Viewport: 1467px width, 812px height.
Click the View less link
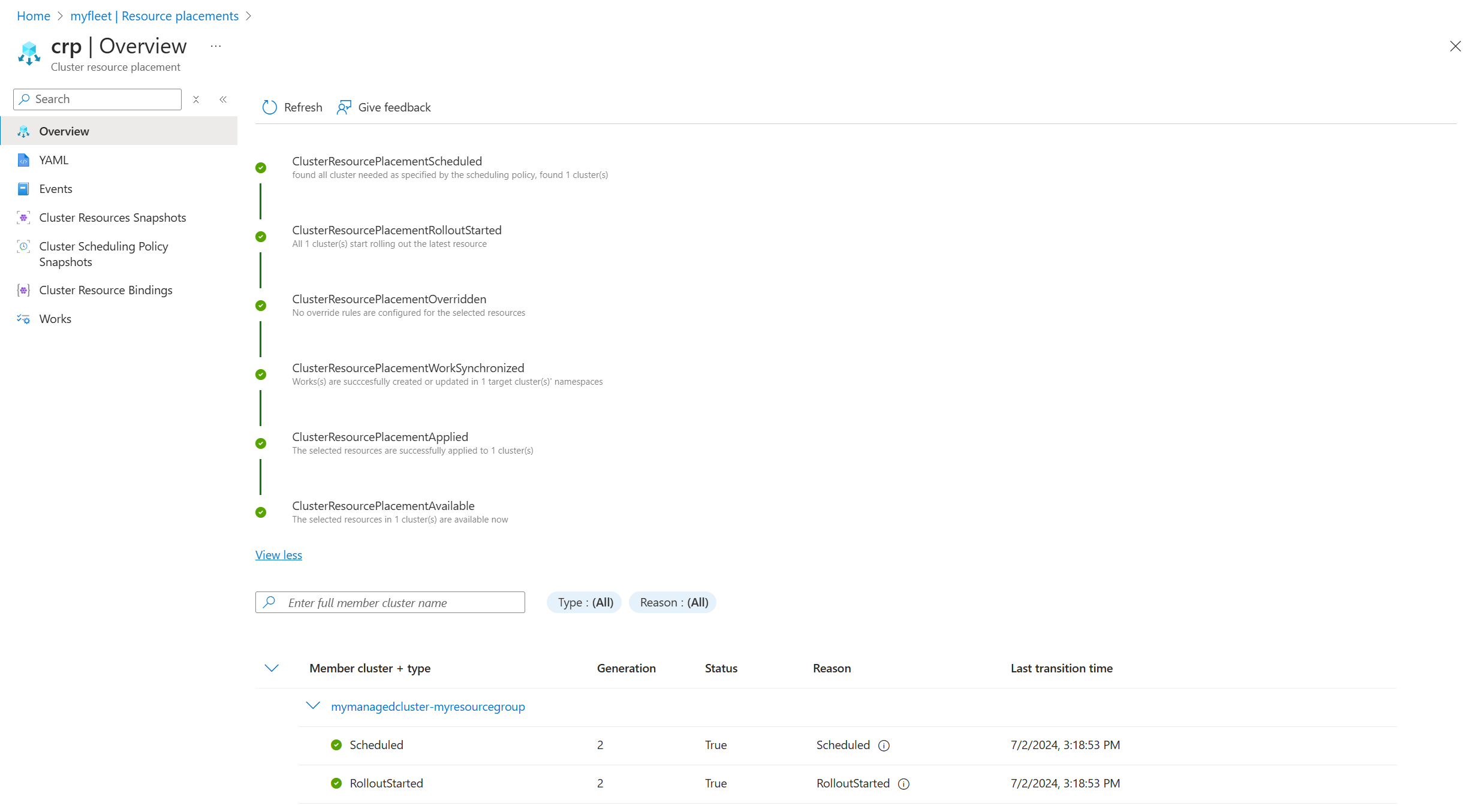pos(279,555)
